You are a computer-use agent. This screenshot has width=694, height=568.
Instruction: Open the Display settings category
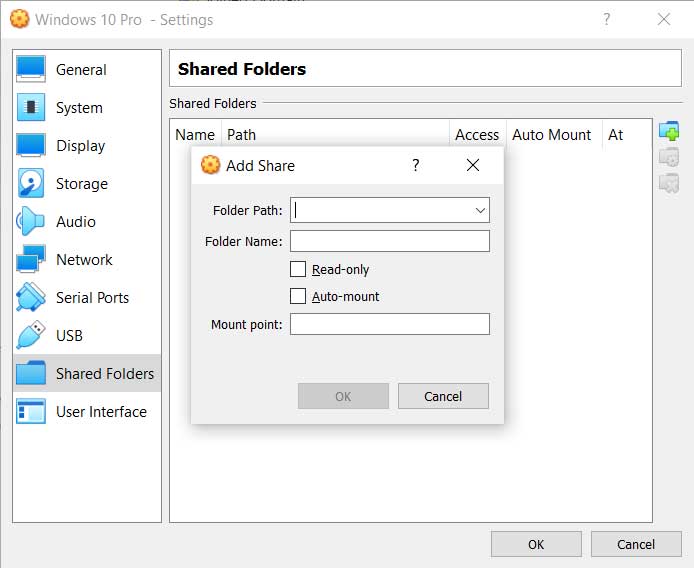tap(87, 146)
